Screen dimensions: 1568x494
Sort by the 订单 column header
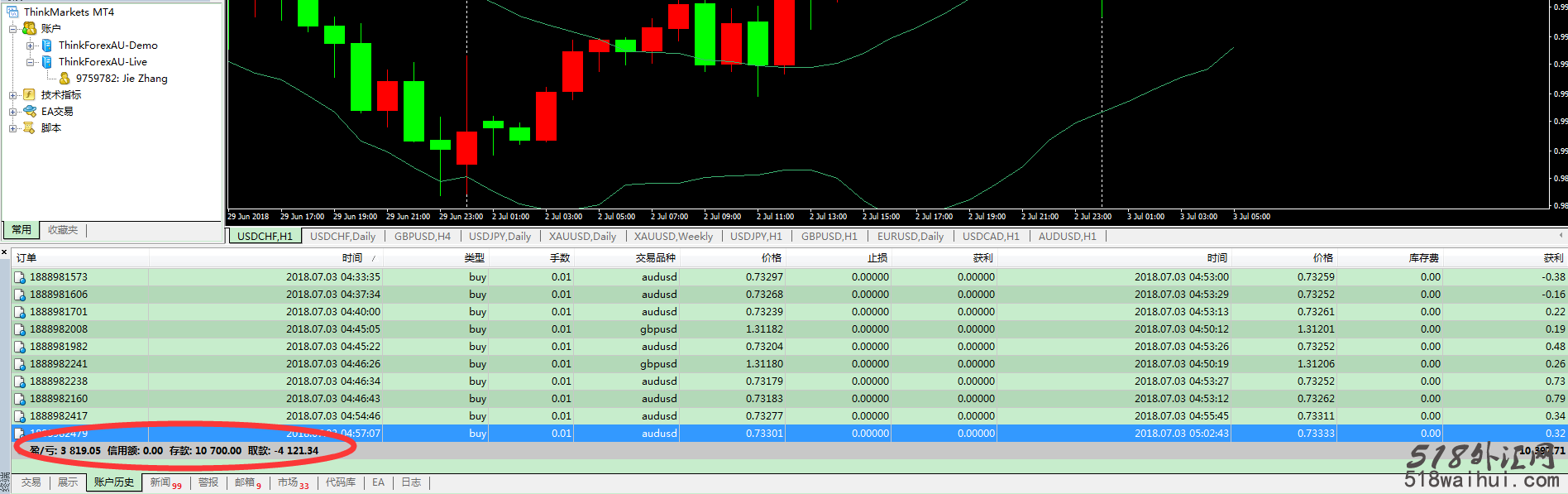click(x=26, y=258)
